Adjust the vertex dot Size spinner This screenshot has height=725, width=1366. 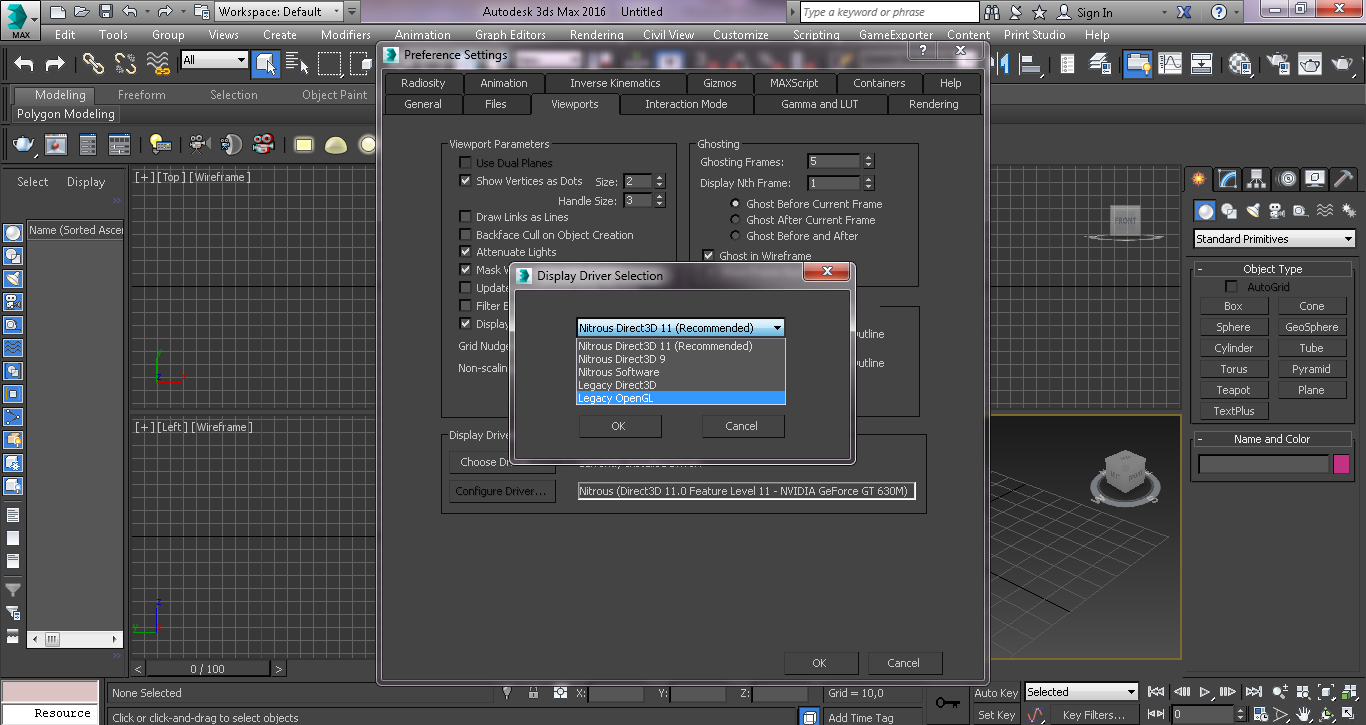coord(660,181)
